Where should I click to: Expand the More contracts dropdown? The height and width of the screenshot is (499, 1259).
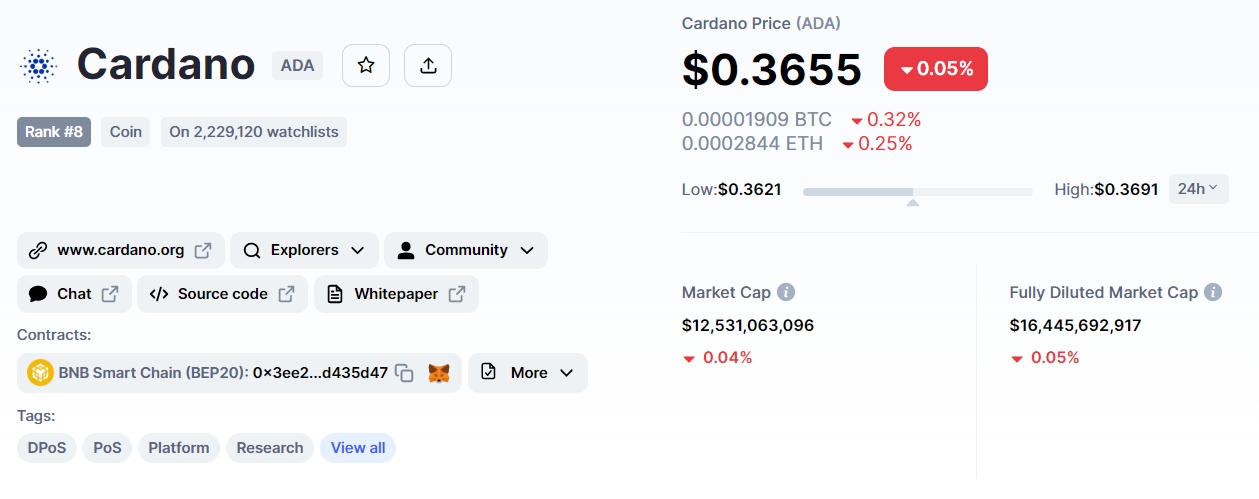coord(528,373)
